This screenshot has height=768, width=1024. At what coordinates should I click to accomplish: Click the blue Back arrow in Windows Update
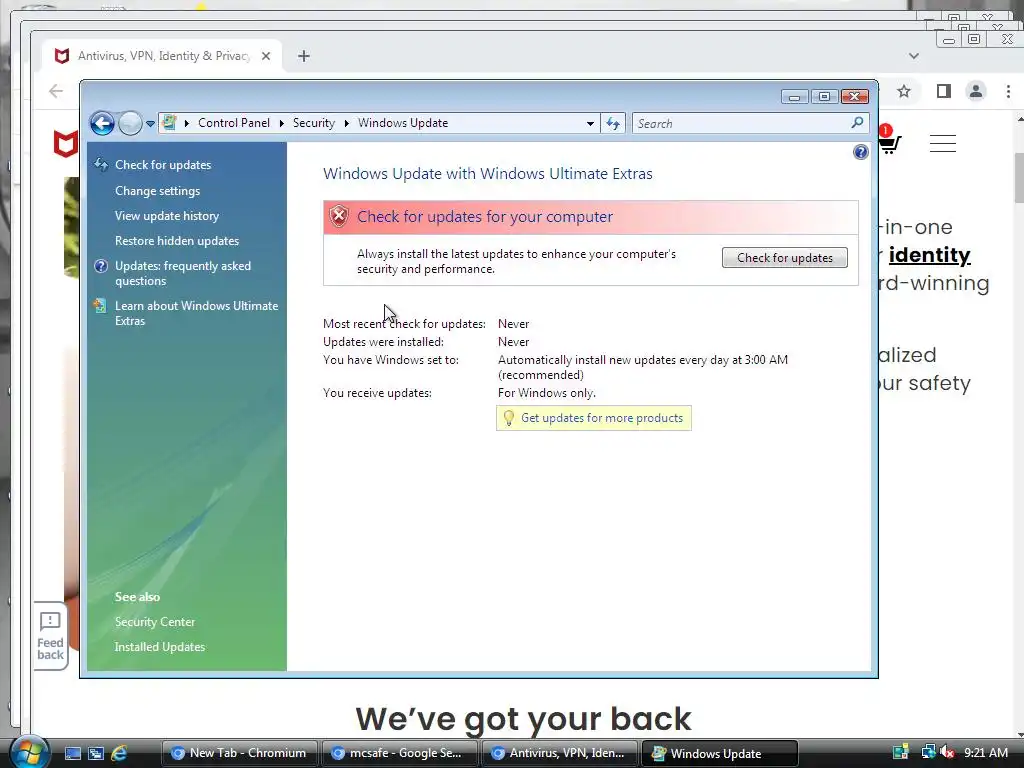[102, 123]
